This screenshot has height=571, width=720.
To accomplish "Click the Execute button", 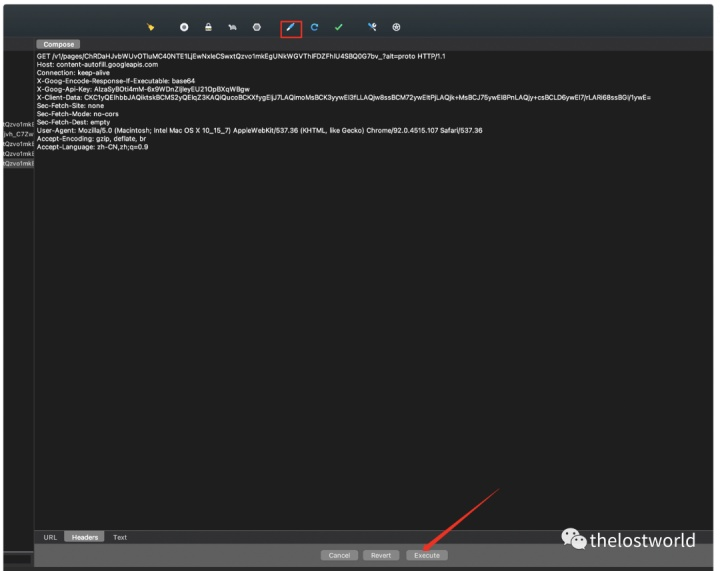I will click(427, 555).
